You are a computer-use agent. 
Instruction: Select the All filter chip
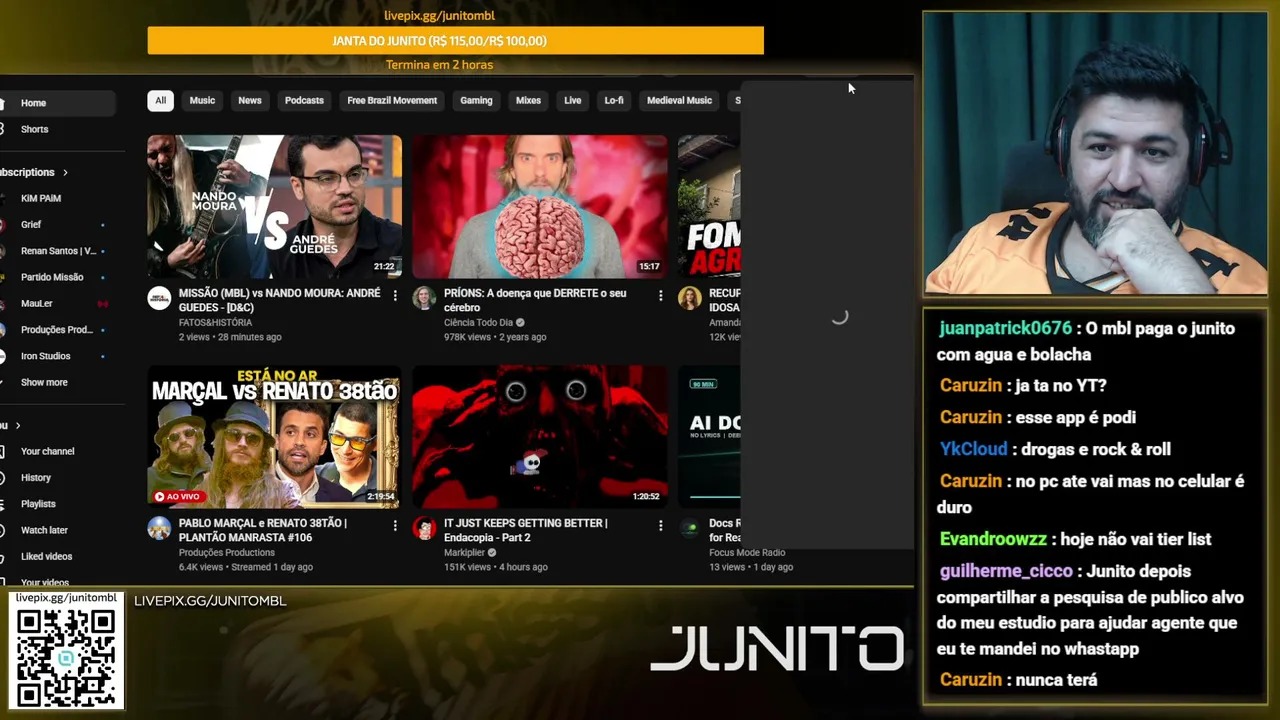point(160,100)
